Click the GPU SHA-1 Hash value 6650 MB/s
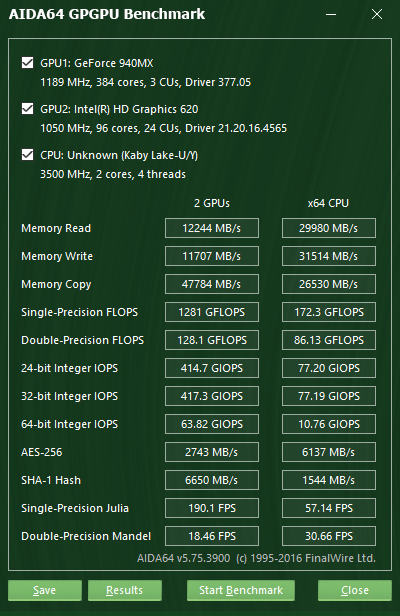The height and width of the screenshot is (616, 400). [x=212, y=480]
